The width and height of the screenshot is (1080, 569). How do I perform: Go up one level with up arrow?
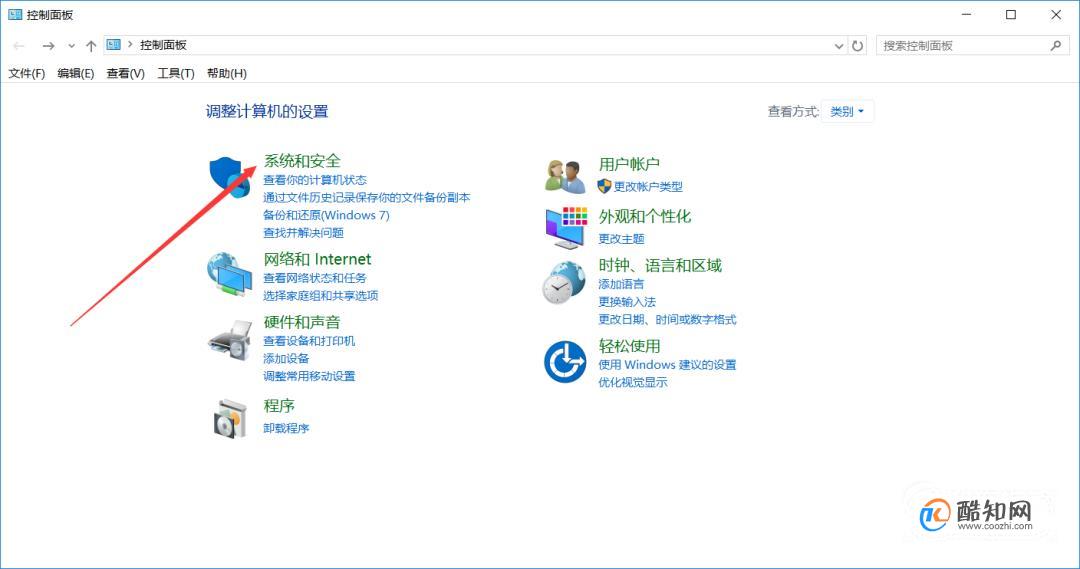[91, 45]
